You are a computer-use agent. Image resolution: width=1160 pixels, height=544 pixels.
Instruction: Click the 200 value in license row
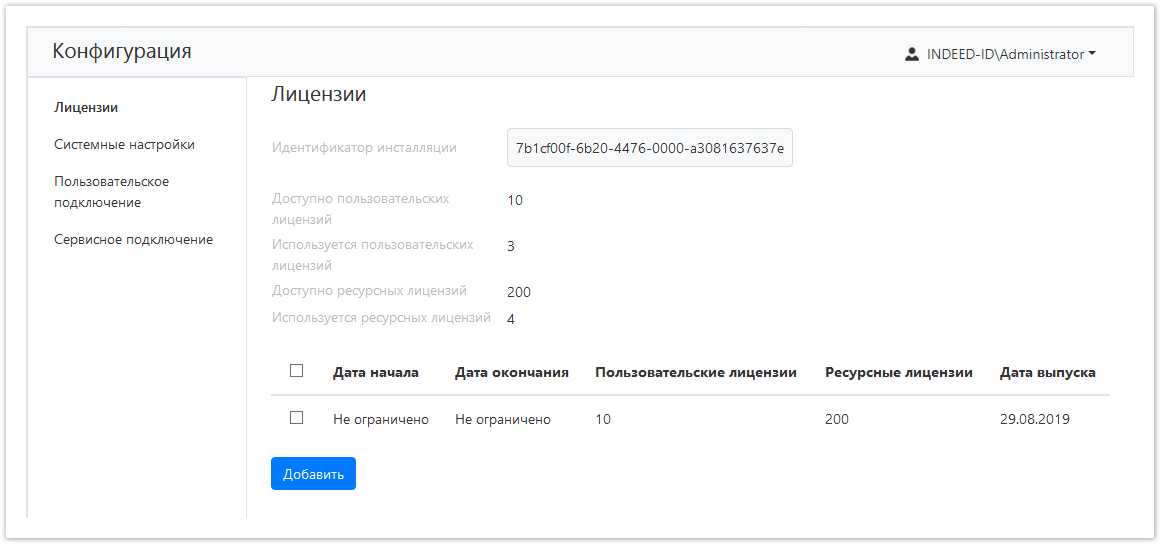click(x=836, y=419)
